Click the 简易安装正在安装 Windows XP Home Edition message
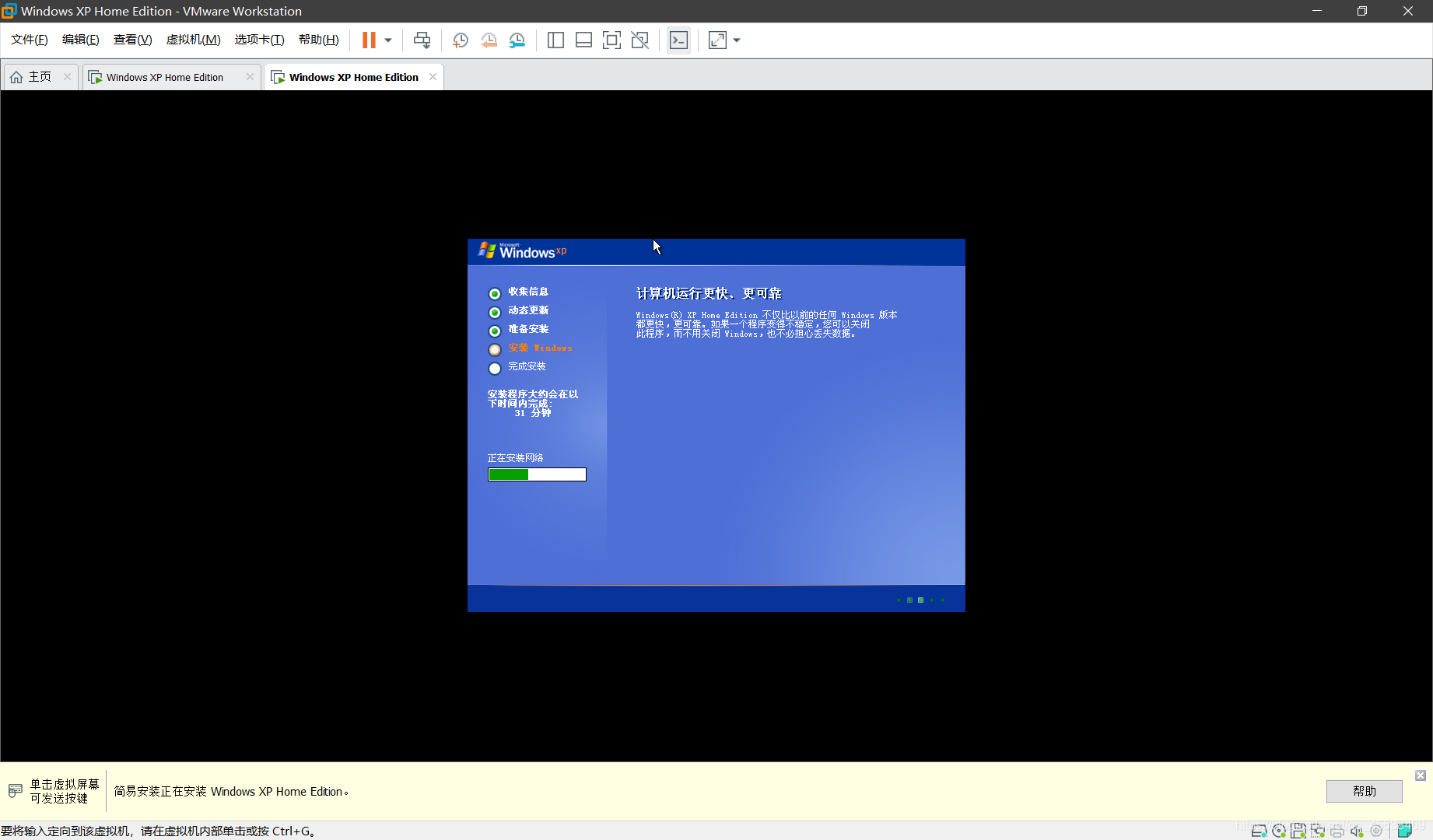This screenshot has height=840, width=1433. point(231,791)
